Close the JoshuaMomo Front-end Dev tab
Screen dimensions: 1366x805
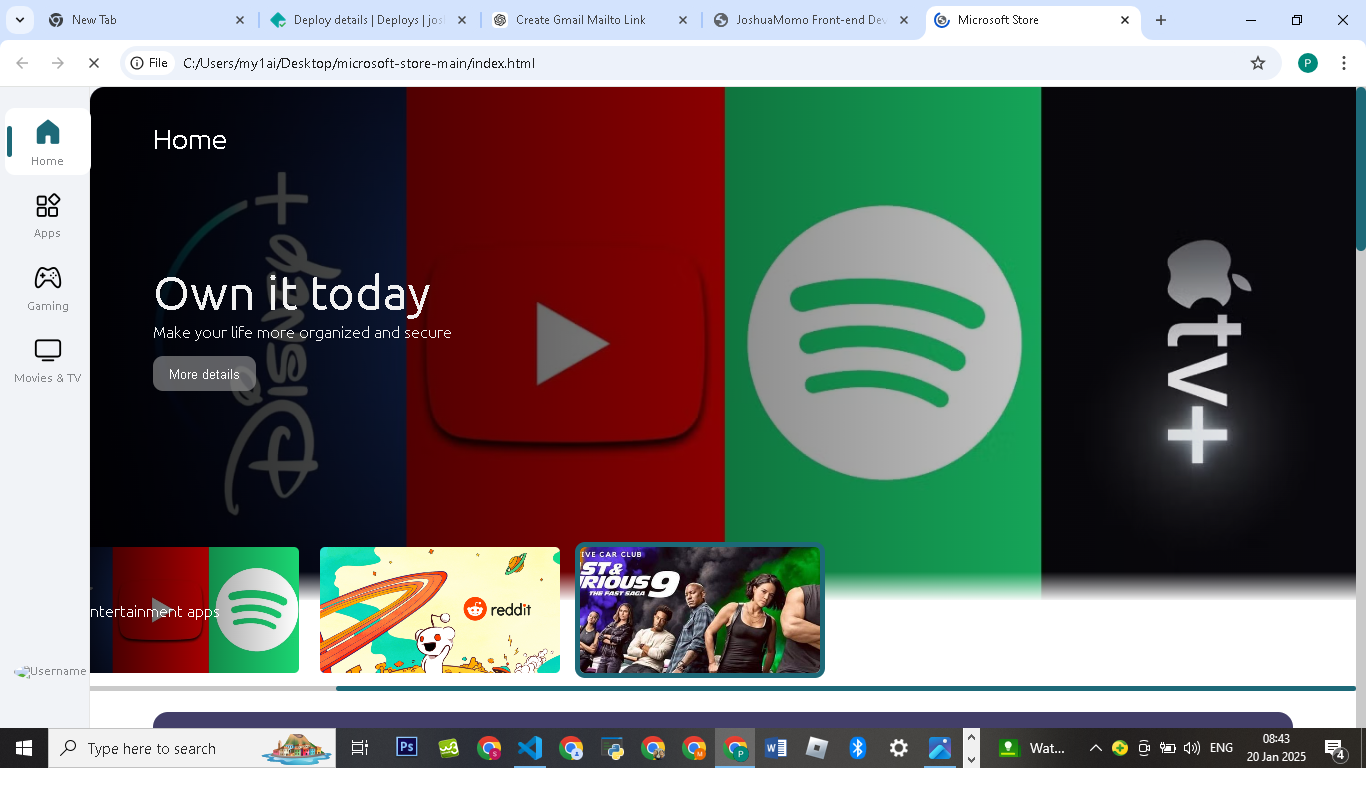[x=905, y=20]
